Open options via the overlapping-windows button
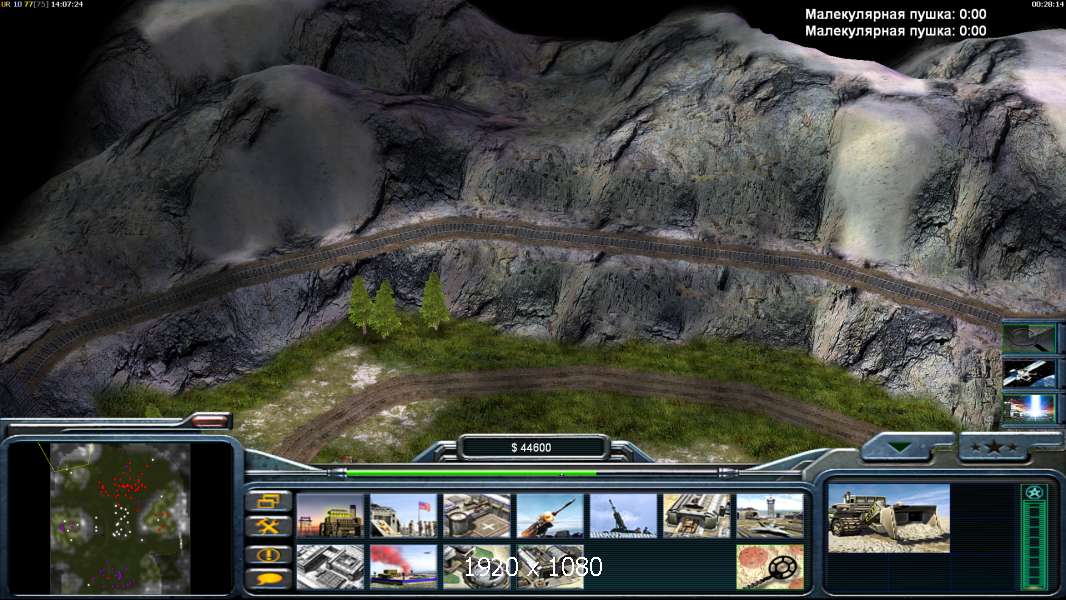1066x600 pixels. click(x=269, y=502)
